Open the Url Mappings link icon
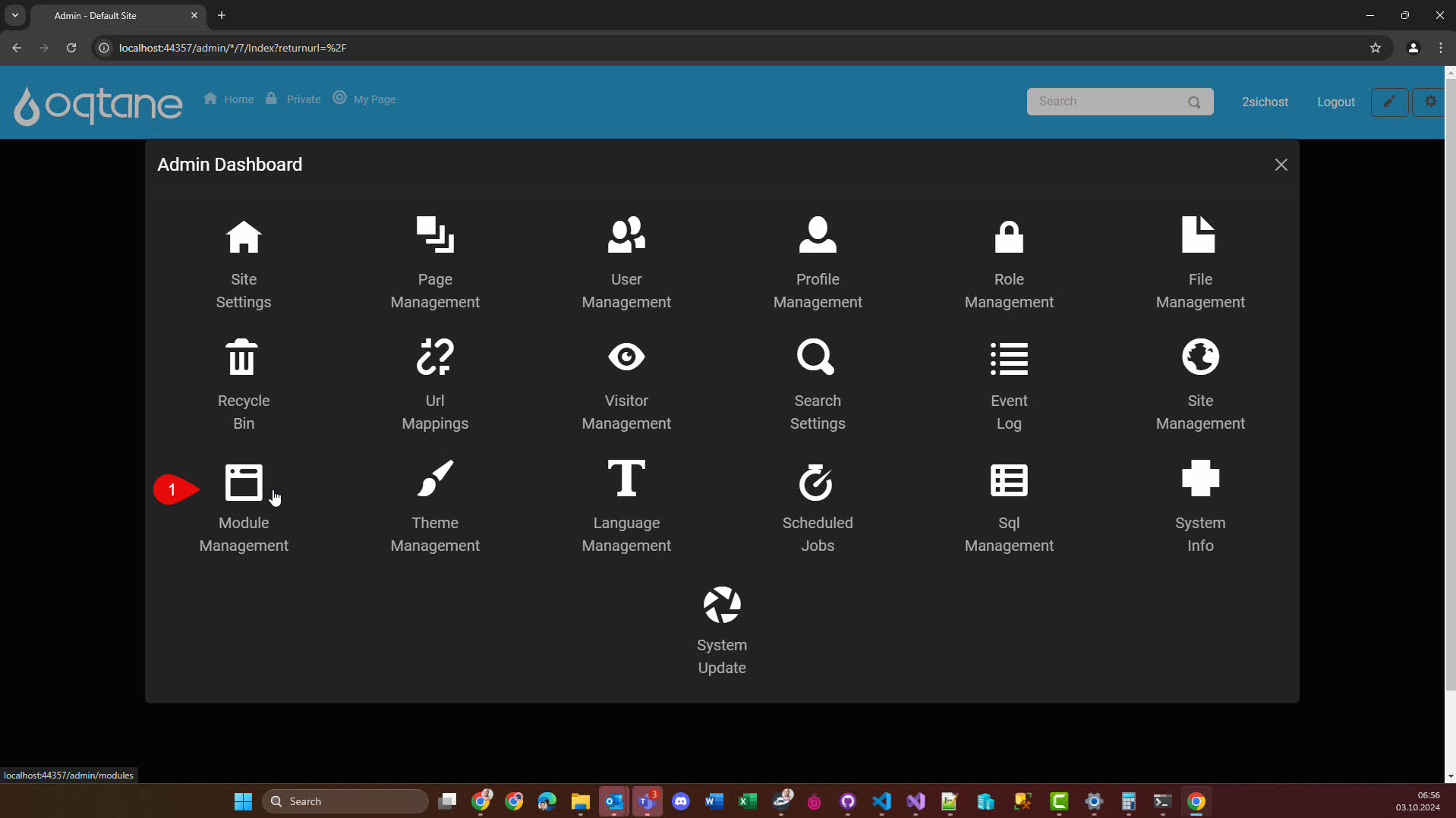This screenshot has width=1456, height=818. [x=435, y=357]
